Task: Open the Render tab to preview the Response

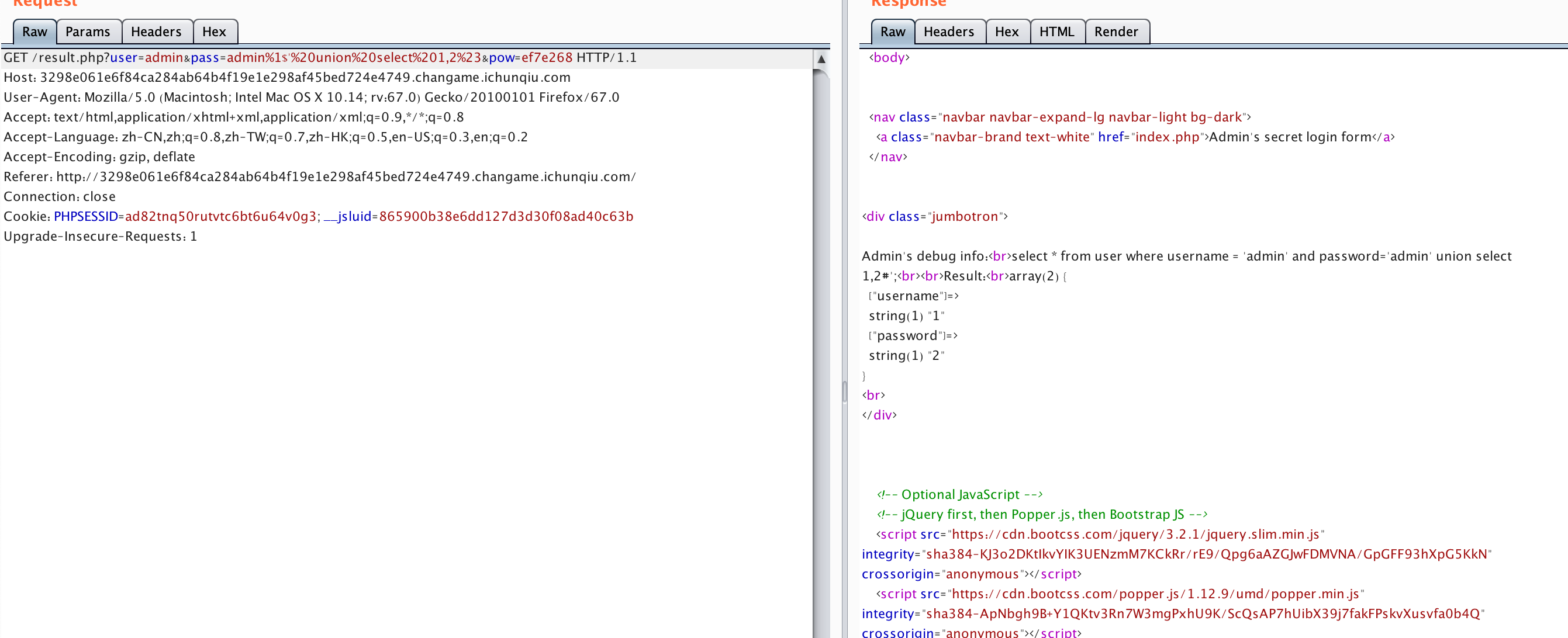Action: pos(1116,32)
